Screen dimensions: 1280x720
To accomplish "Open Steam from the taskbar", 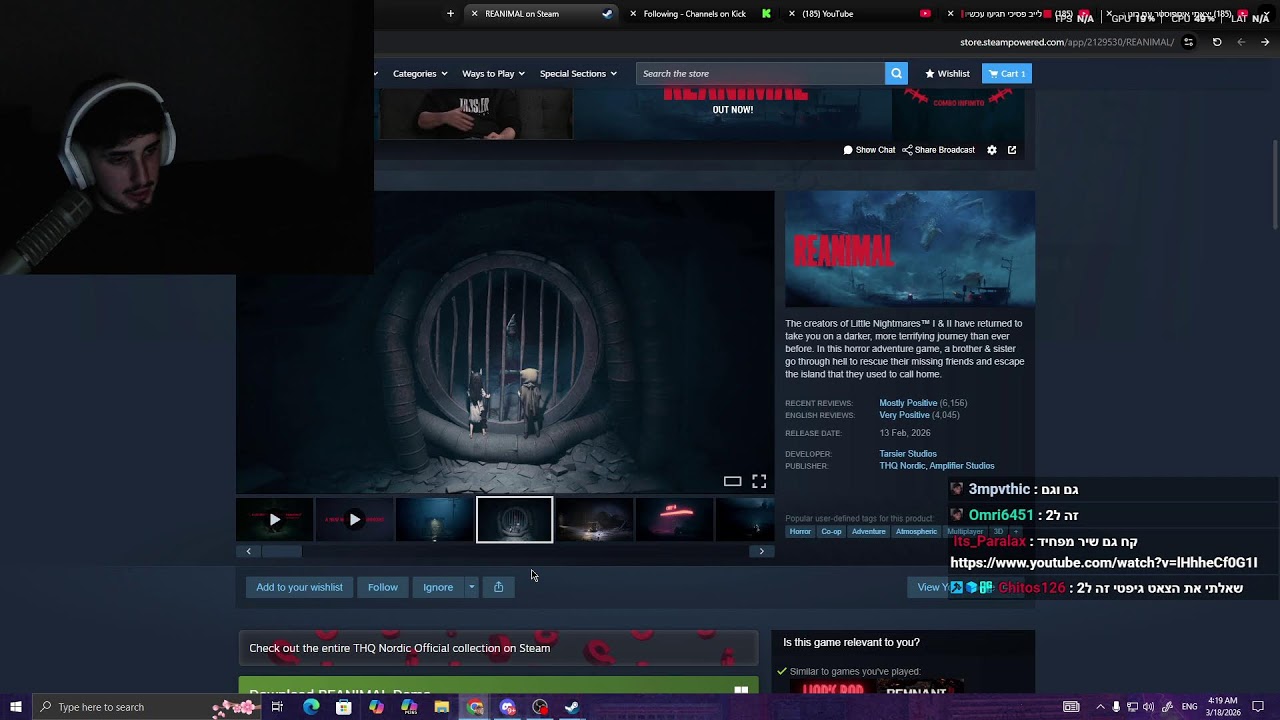I will coord(571,707).
